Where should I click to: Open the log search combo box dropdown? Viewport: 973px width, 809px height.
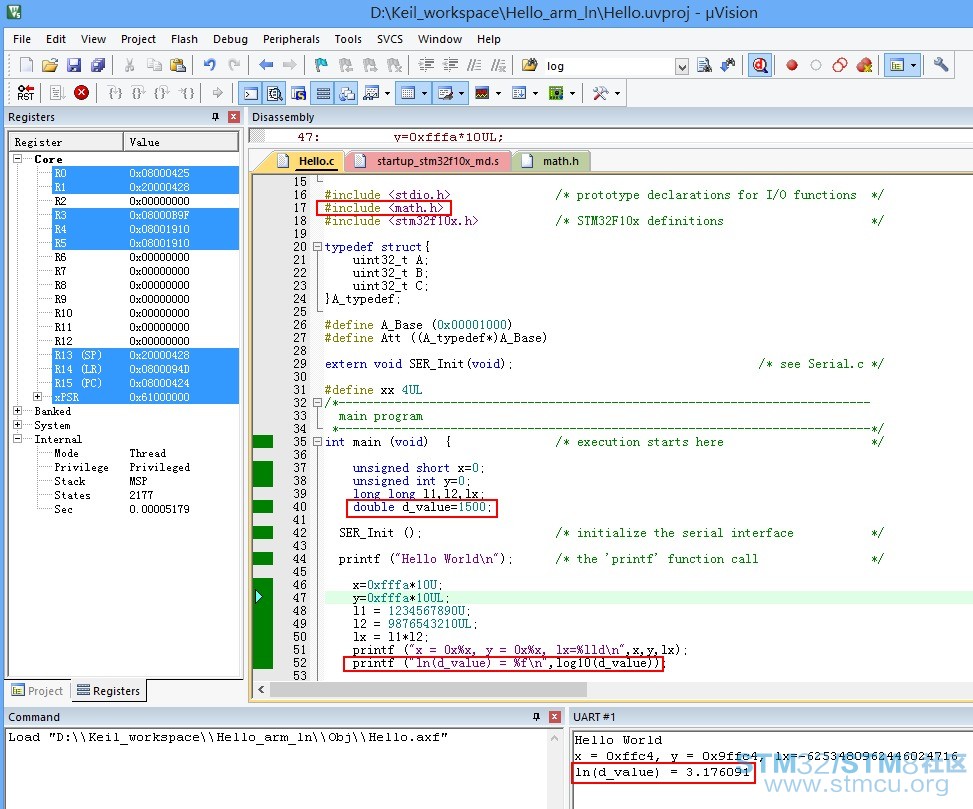tap(682, 66)
